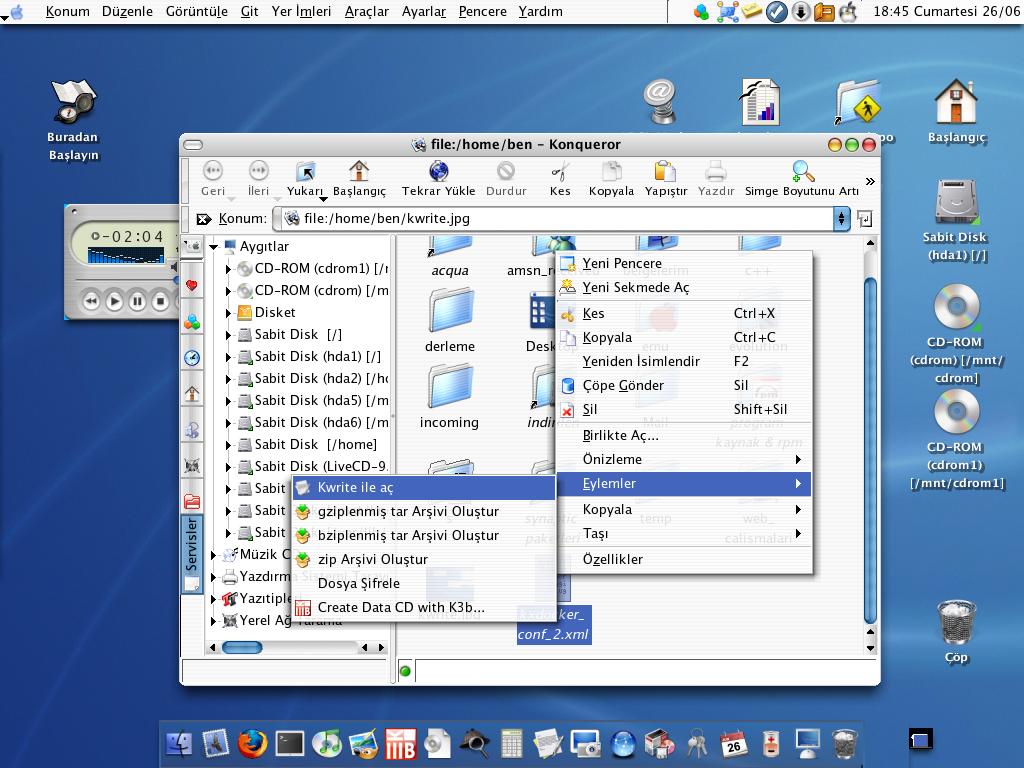Viewport: 1024px width, 768px height.
Task: Open Buradan Başlayın desktop icon
Action: coord(73,120)
